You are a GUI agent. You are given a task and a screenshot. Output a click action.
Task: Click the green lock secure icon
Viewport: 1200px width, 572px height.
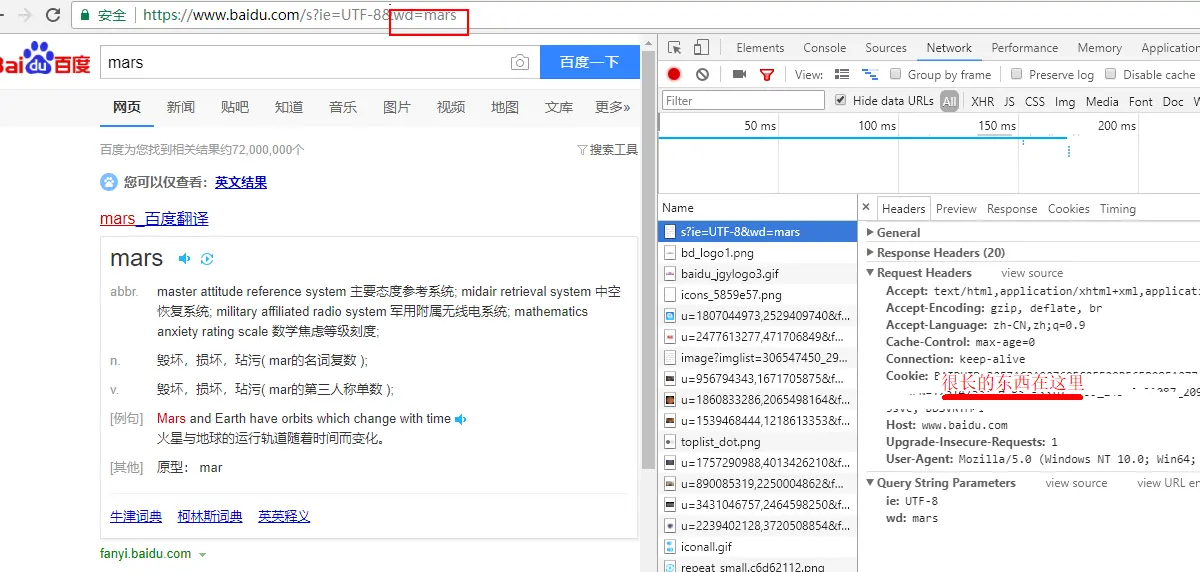pyautogui.click(x=86, y=15)
